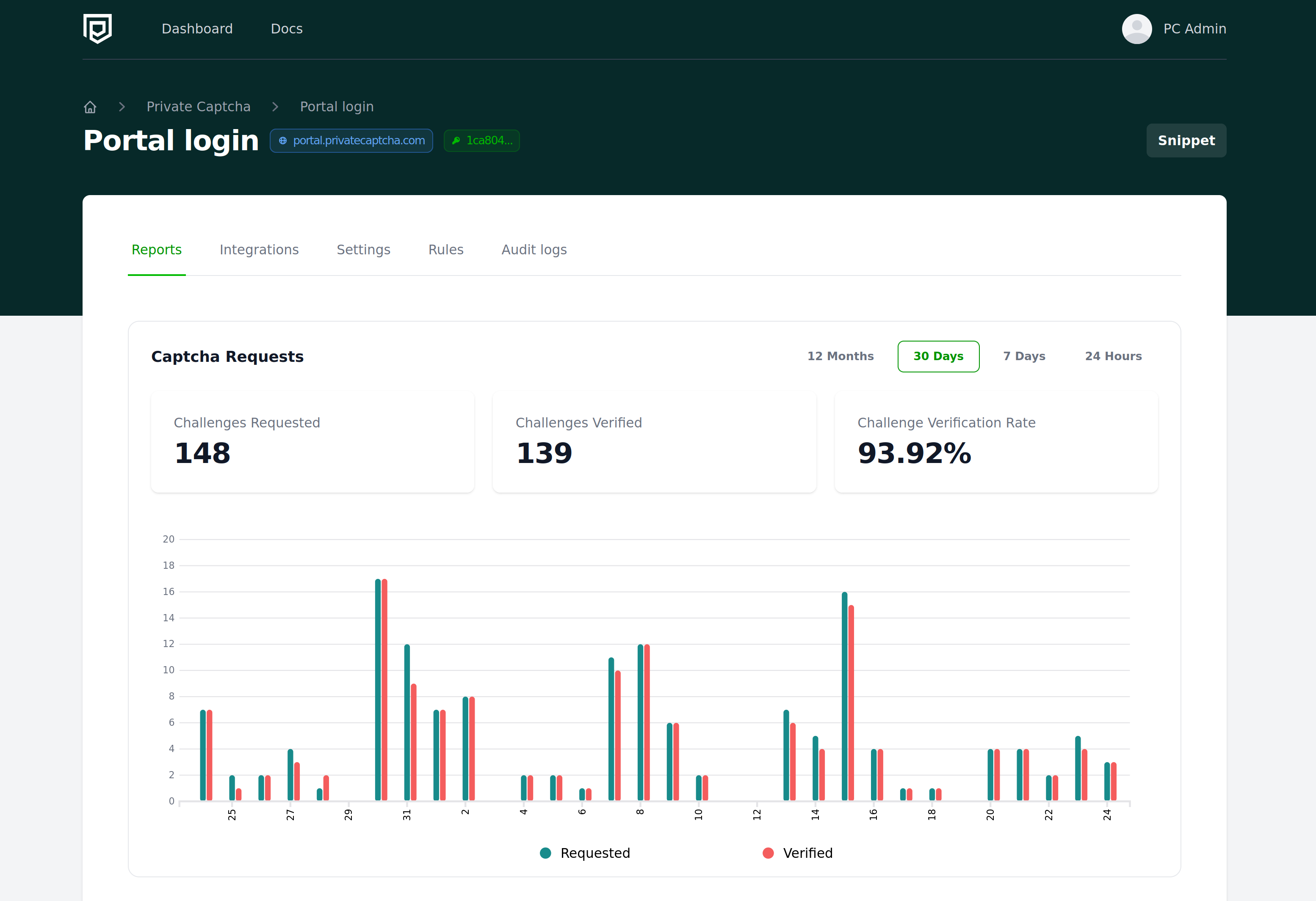Click the portal.privatecaptcha.com domain badge
This screenshot has width=1316, height=901.
click(x=358, y=141)
